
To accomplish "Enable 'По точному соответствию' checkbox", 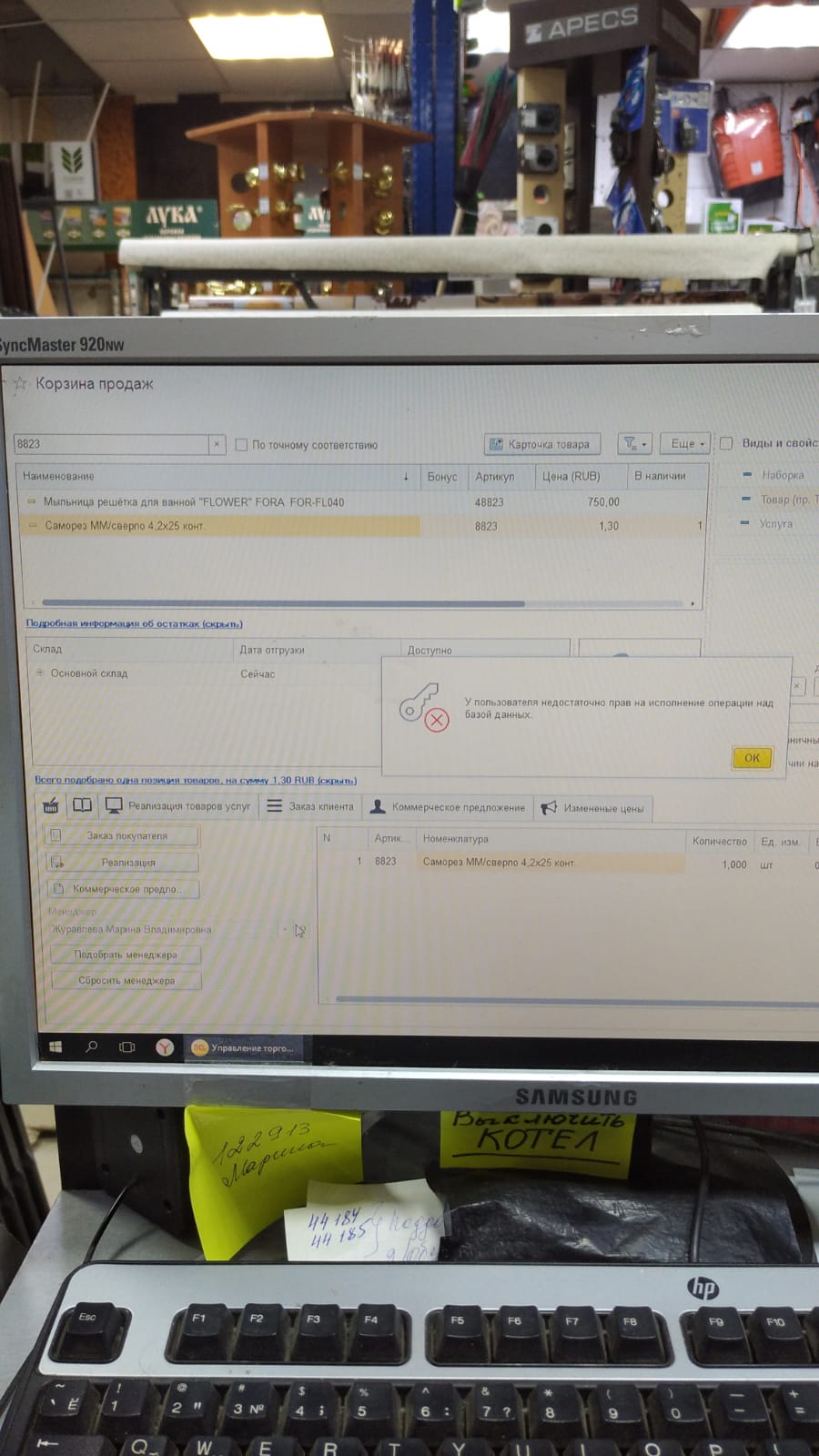I will (x=241, y=445).
